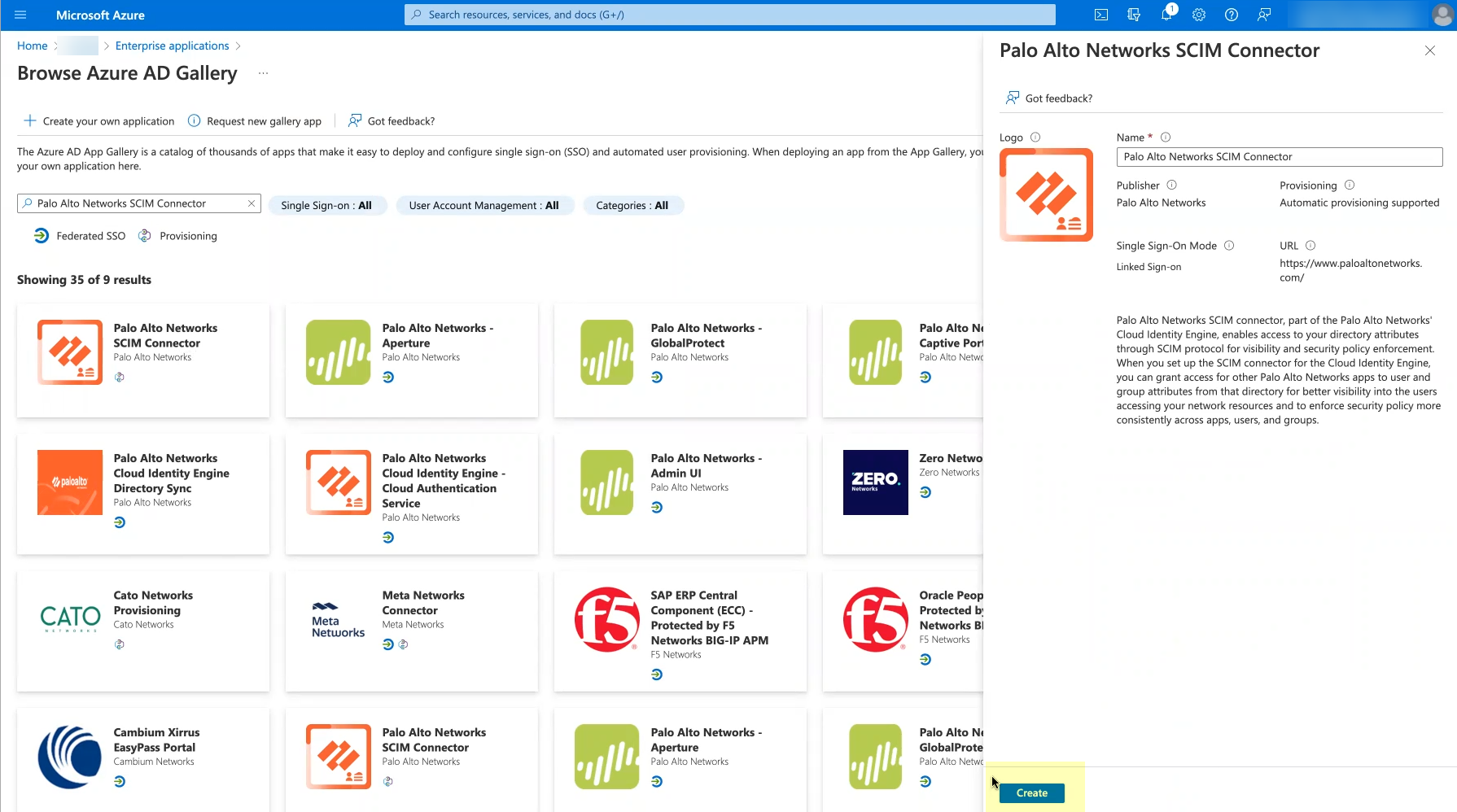Go to Home breadcrumb

[x=33, y=46]
